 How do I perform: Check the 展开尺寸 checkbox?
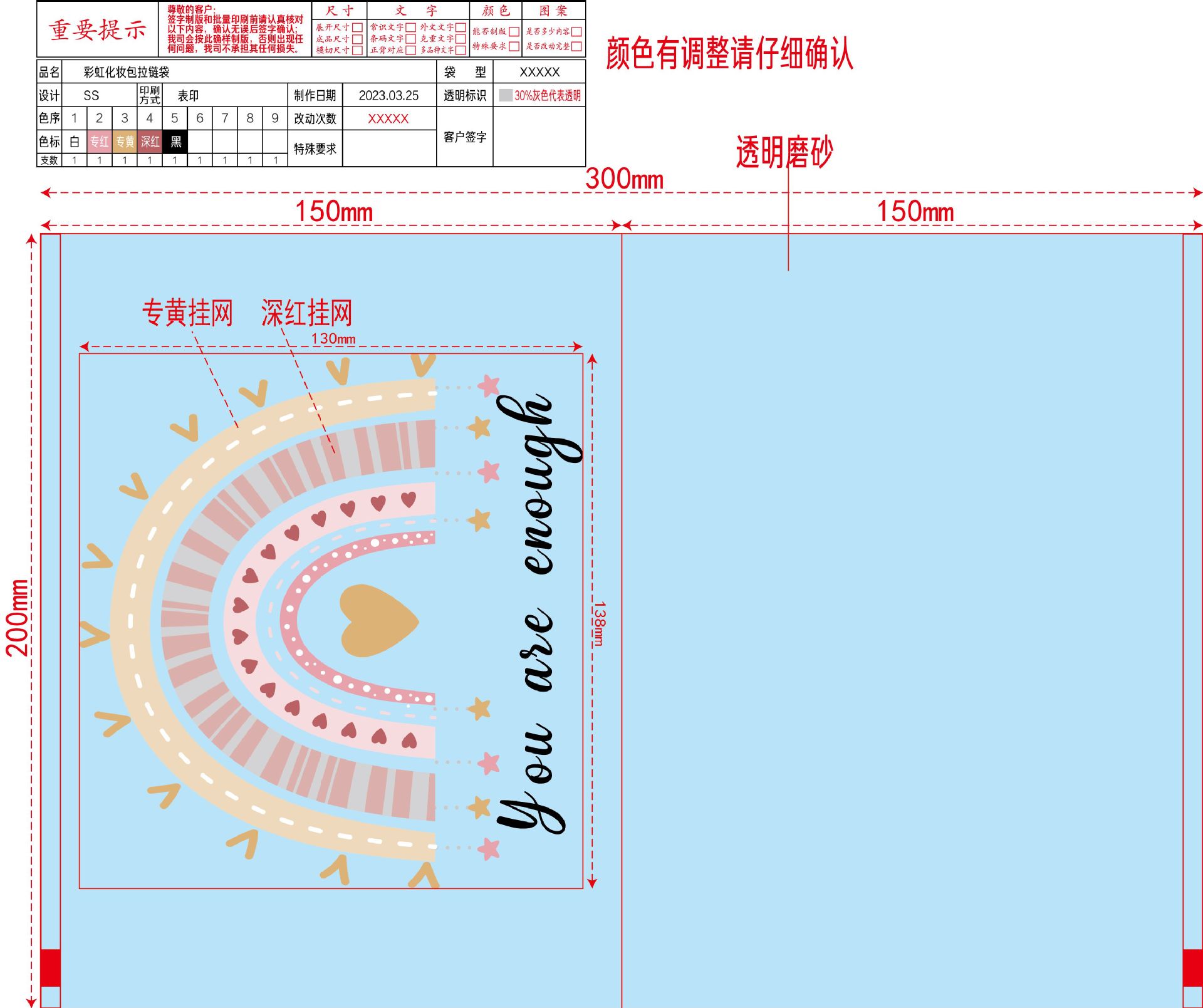pyautogui.click(x=357, y=28)
